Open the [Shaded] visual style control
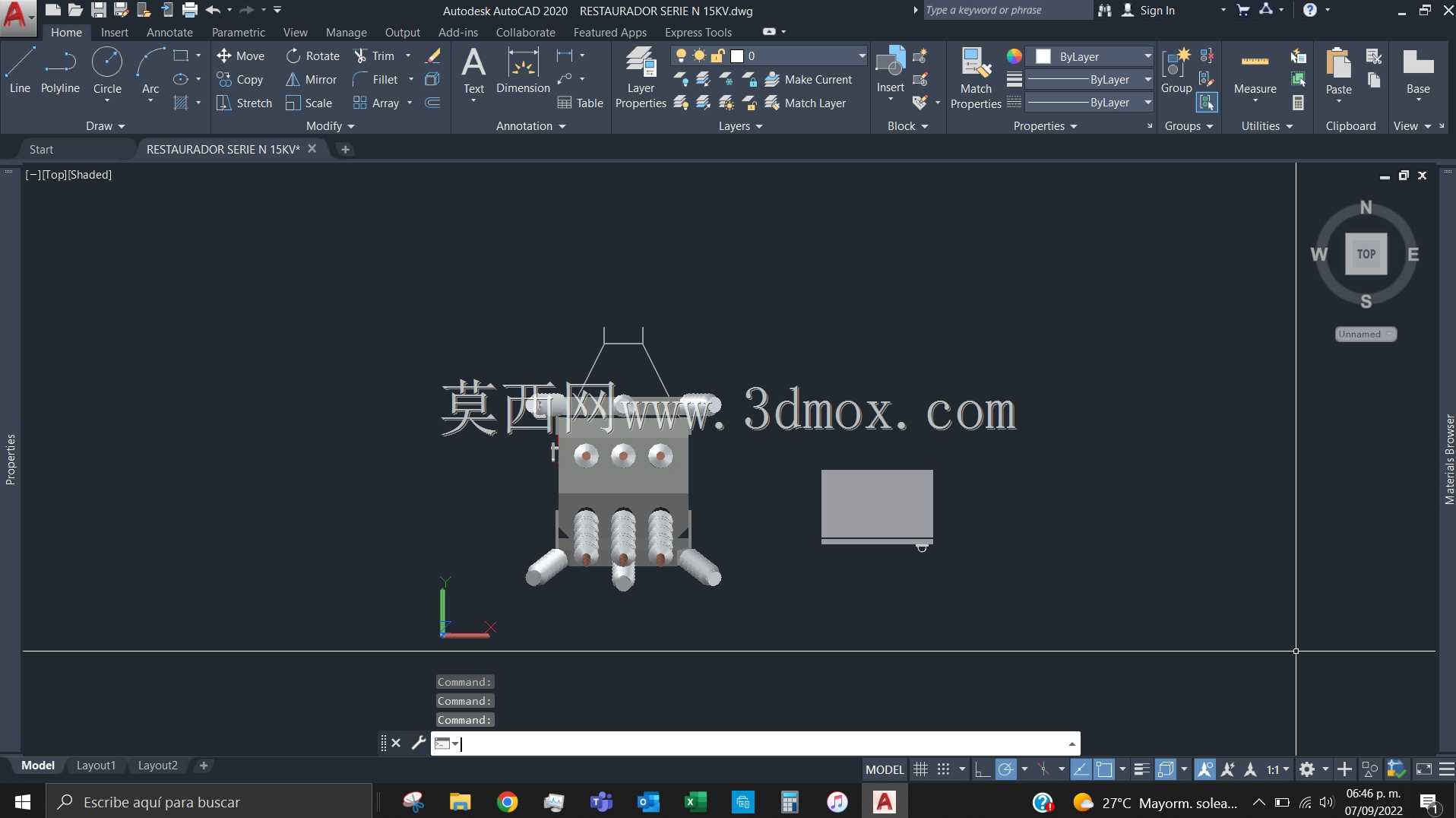 click(x=90, y=174)
